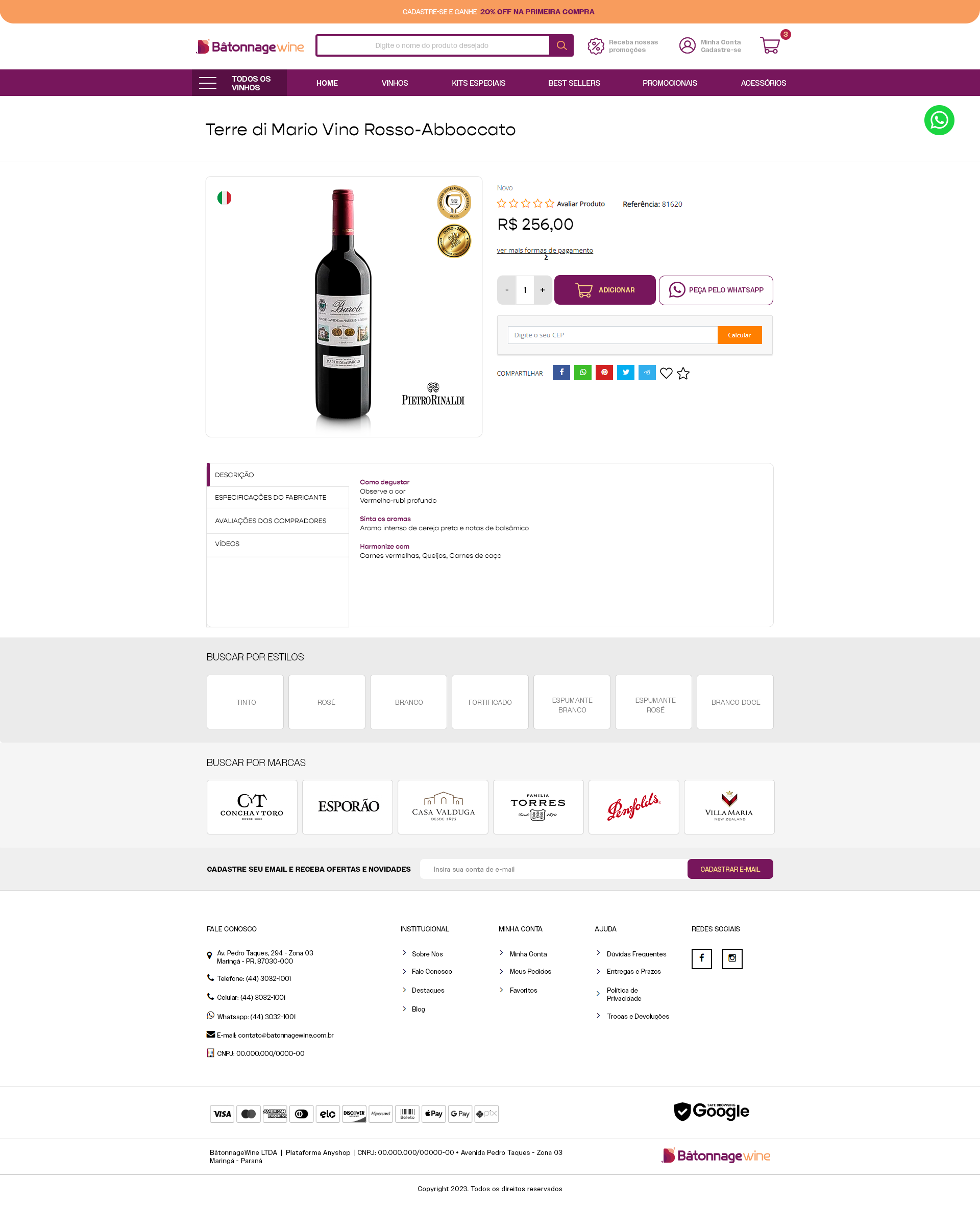
Task: Share product via Telegram
Action: click(x=647, y=373)
